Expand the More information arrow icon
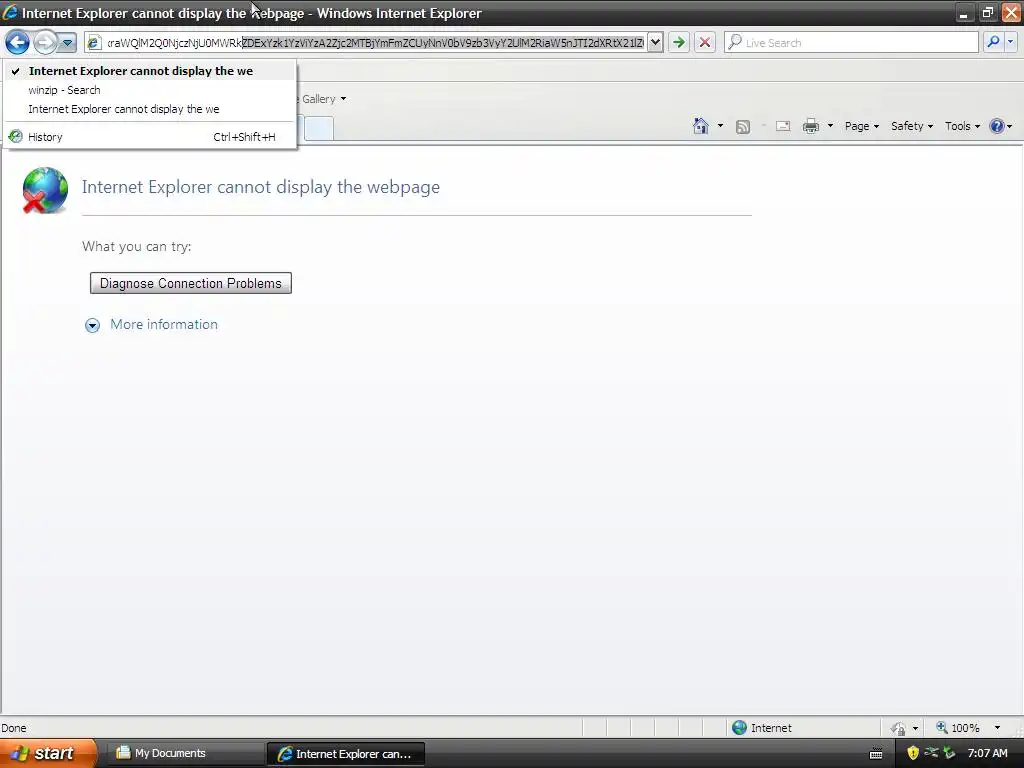Viewport: 1024px width, 768px height. pos(92,325)
